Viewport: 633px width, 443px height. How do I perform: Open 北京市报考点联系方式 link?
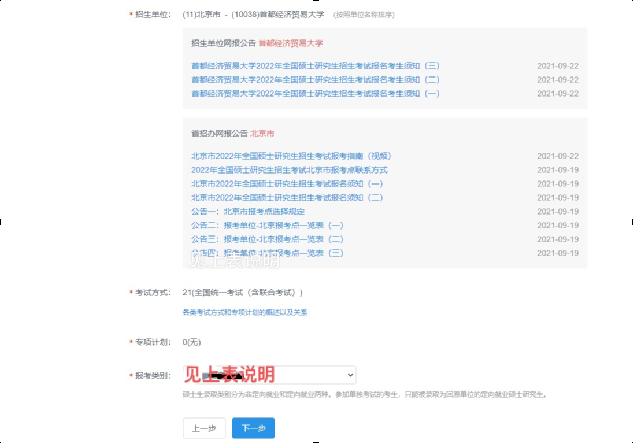(289, 170)
